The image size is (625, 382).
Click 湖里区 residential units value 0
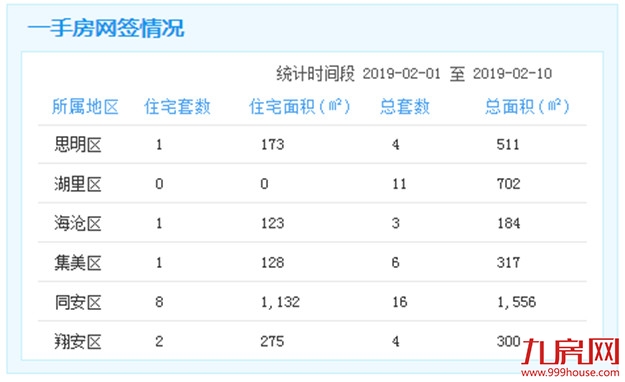159,184
